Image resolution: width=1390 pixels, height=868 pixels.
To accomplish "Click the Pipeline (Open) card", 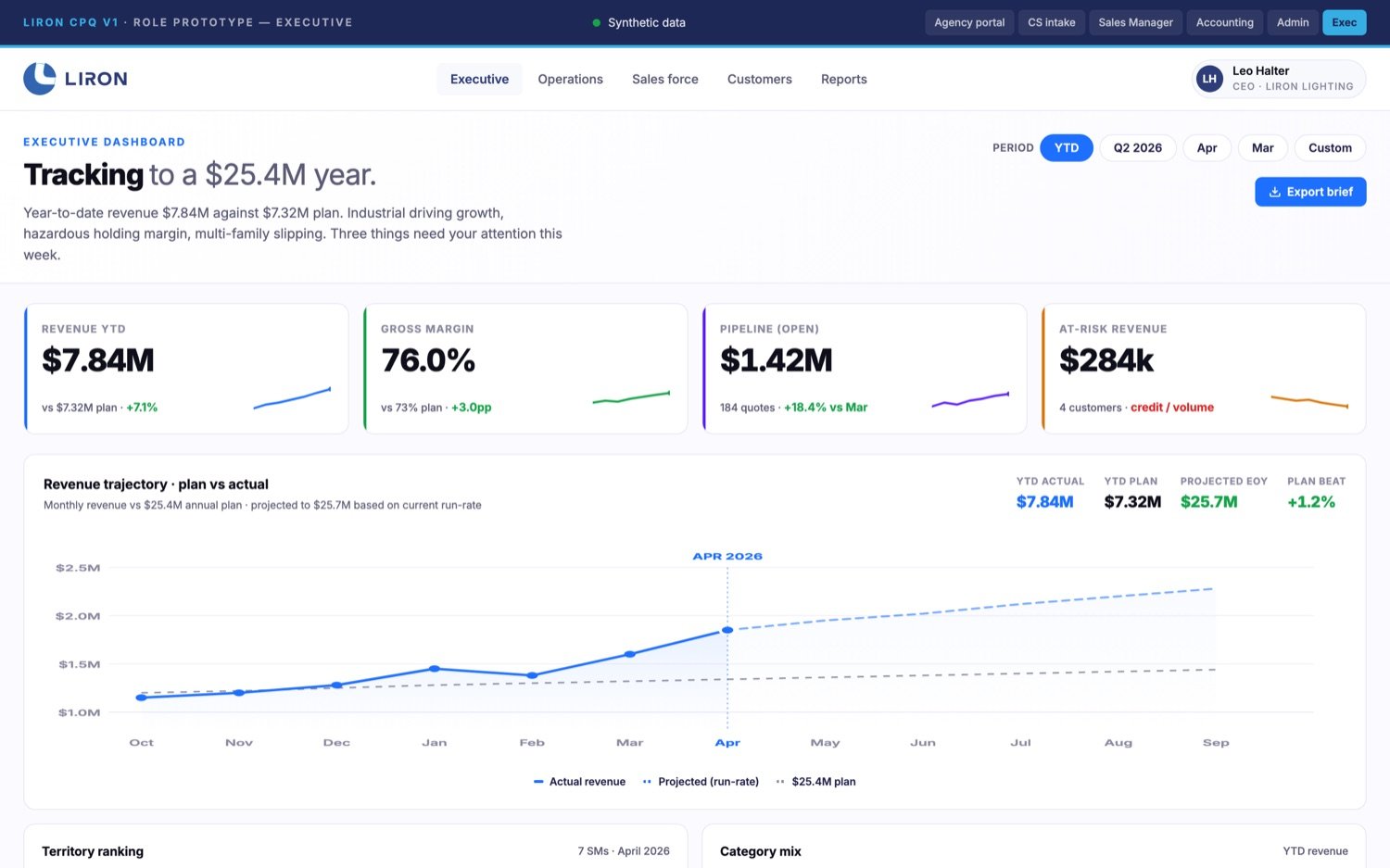I will [865, 369].
